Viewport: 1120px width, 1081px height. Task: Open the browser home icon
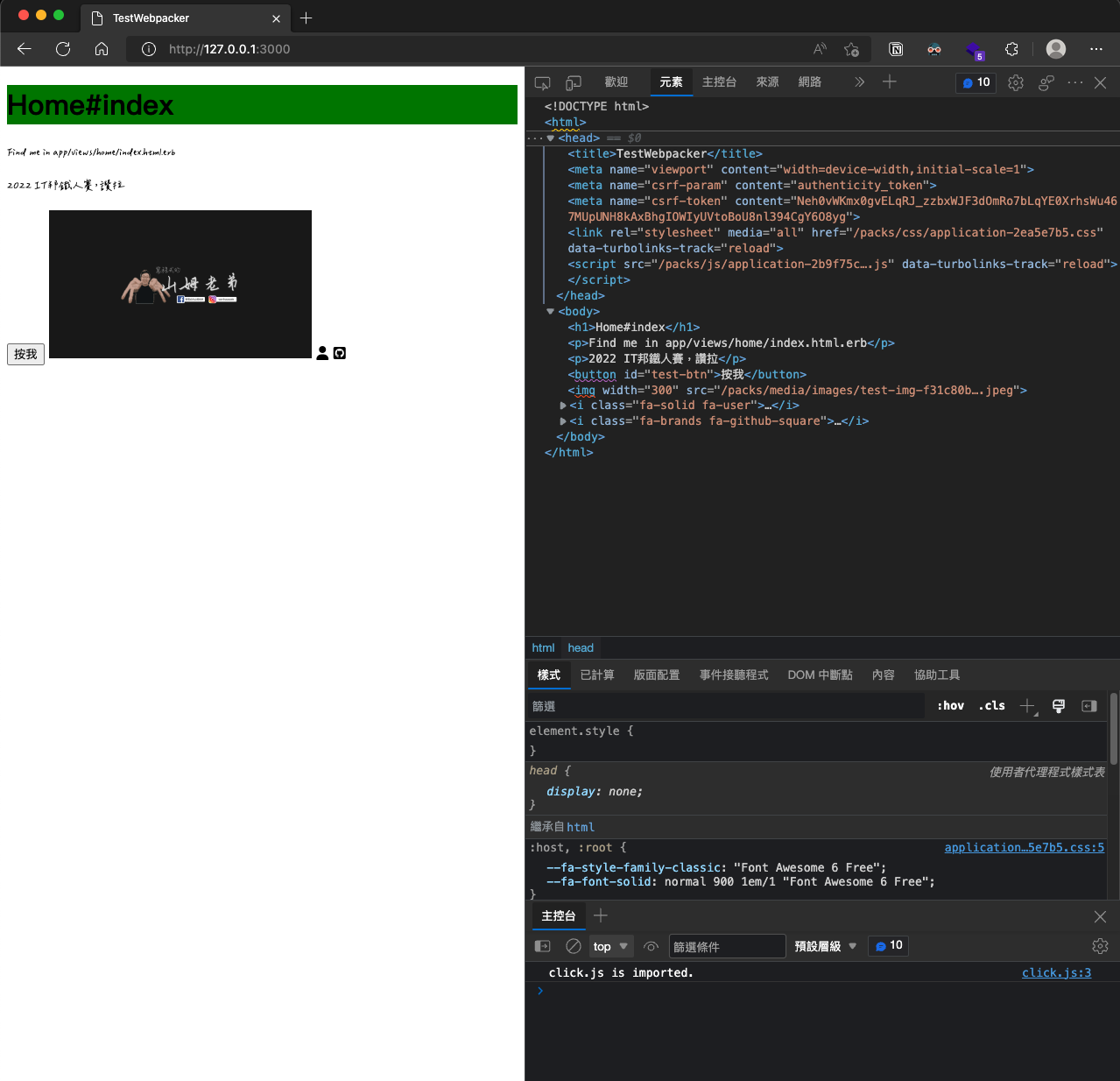102,49
